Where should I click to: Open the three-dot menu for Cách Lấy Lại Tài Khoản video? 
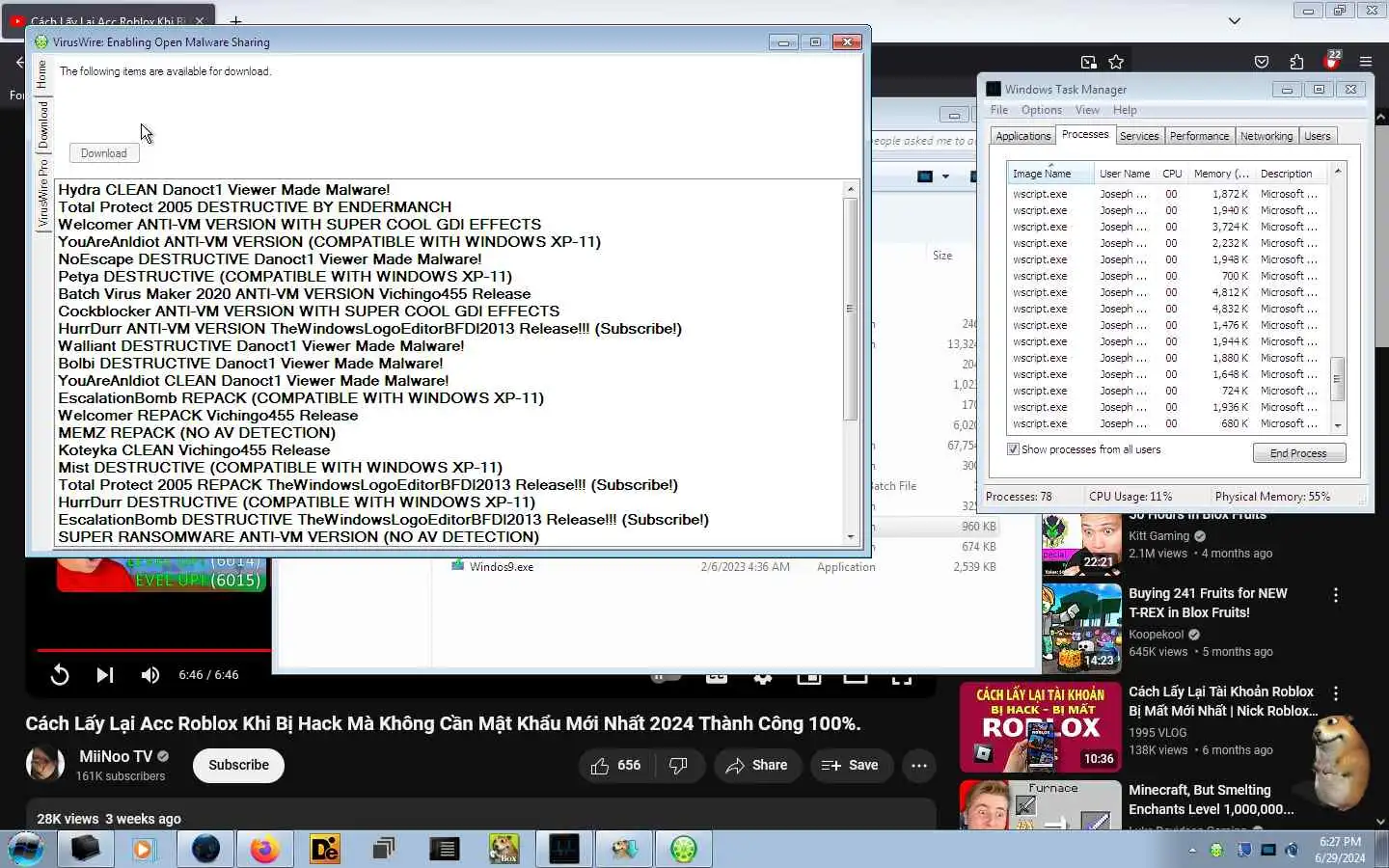tap(1336, 693)
